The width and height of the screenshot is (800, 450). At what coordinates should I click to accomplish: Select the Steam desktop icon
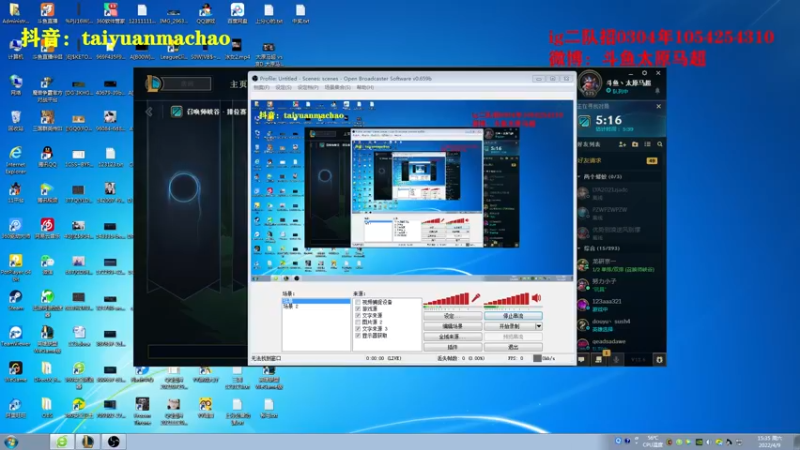click(x=15, y=300)
